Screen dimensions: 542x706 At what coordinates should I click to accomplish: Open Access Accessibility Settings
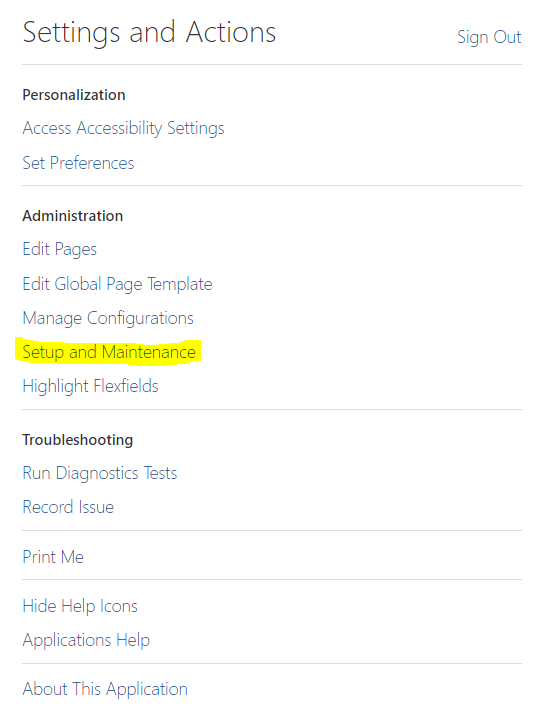[123, 128]
